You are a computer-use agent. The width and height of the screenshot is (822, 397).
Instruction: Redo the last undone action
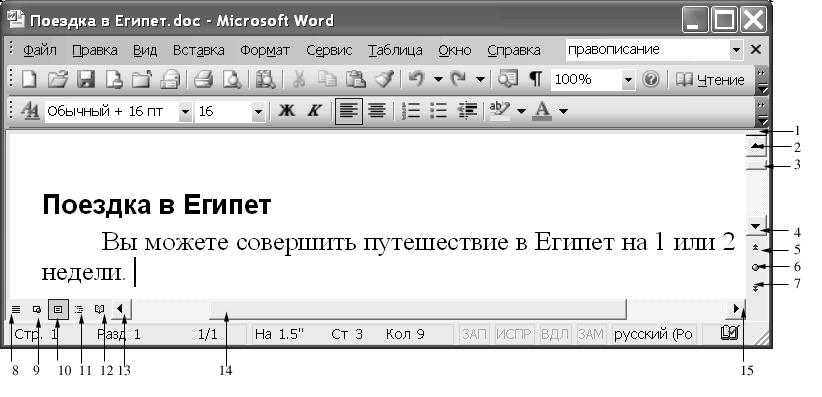tap(458, 80)
